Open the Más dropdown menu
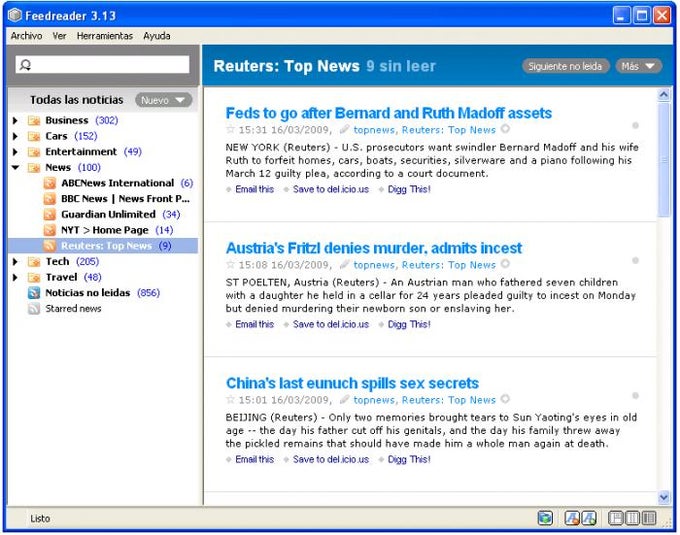The height and width of the screenshot is (535, 680). (x=638, y=66)
